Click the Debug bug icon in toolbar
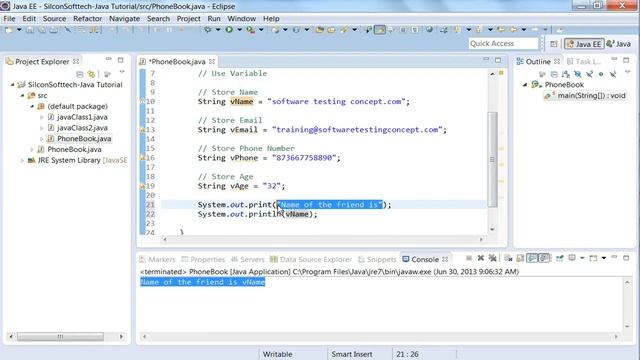Image resolution: width=640 pixels, height=360 pixels. point(208,30)
